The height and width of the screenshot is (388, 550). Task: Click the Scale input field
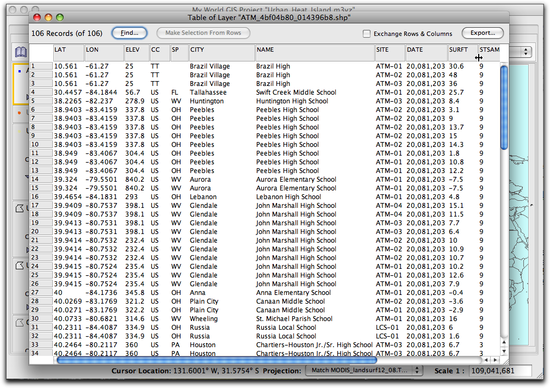tap(500, 370)
